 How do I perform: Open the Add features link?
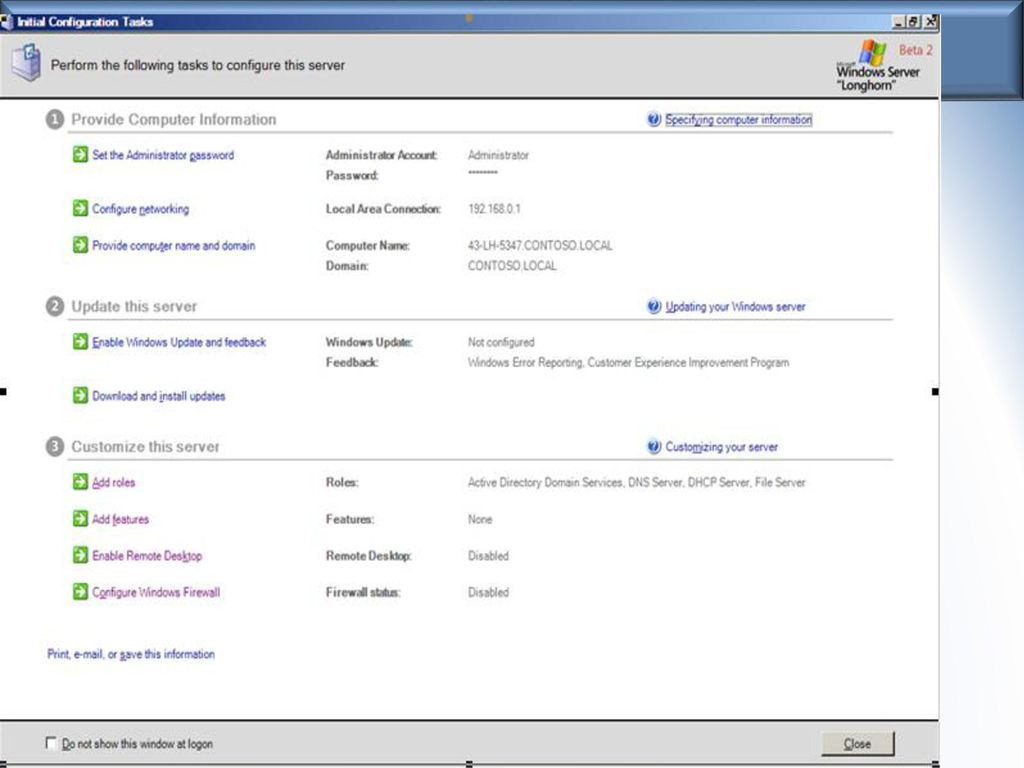pos(120,519)
